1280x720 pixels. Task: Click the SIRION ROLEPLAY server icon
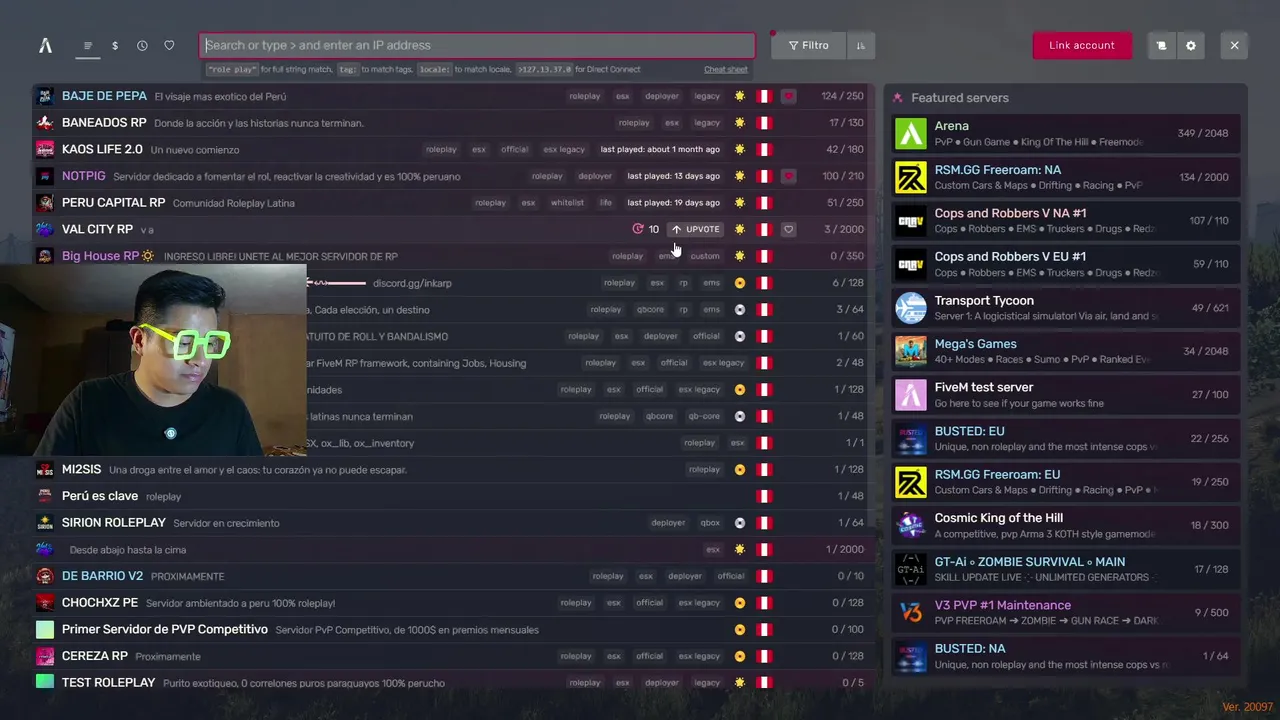(x=45, y=523)
